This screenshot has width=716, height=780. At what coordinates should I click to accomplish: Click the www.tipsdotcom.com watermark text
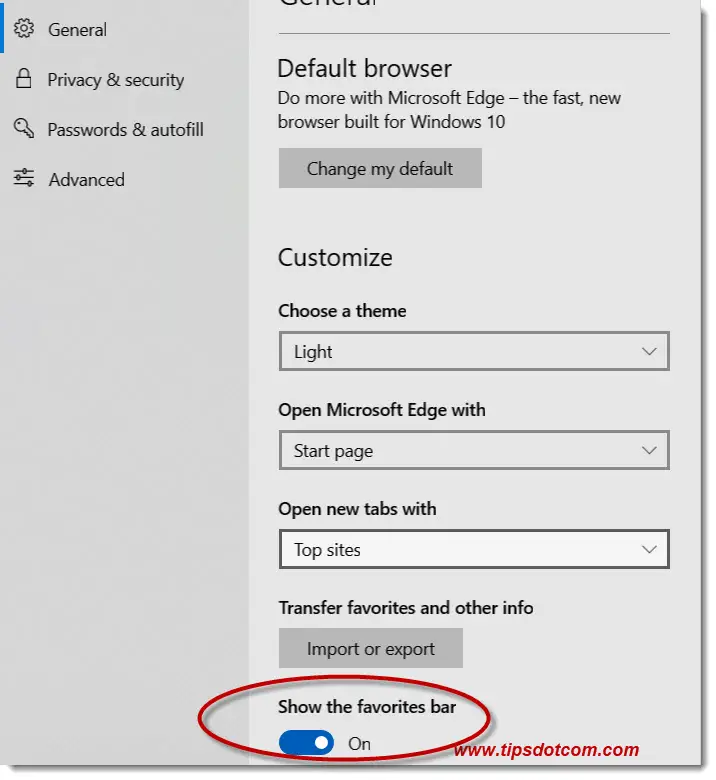pyautogui.click(x=546, y=750)
